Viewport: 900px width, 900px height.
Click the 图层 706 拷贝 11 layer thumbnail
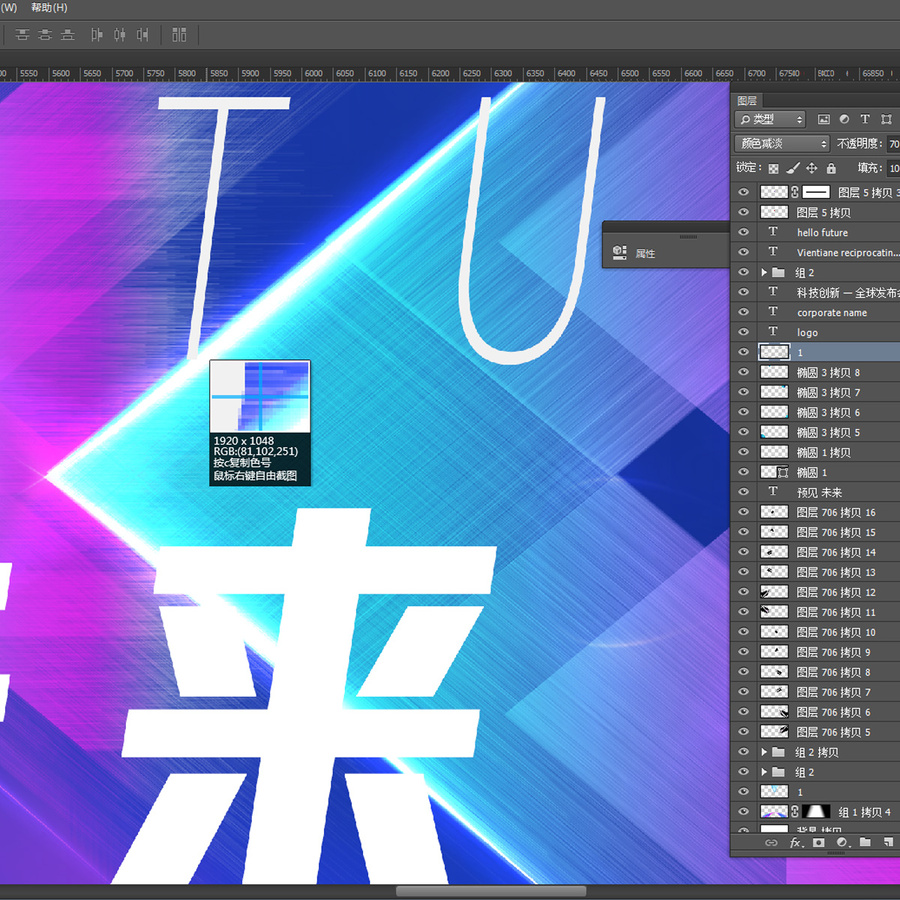[774, 612]
